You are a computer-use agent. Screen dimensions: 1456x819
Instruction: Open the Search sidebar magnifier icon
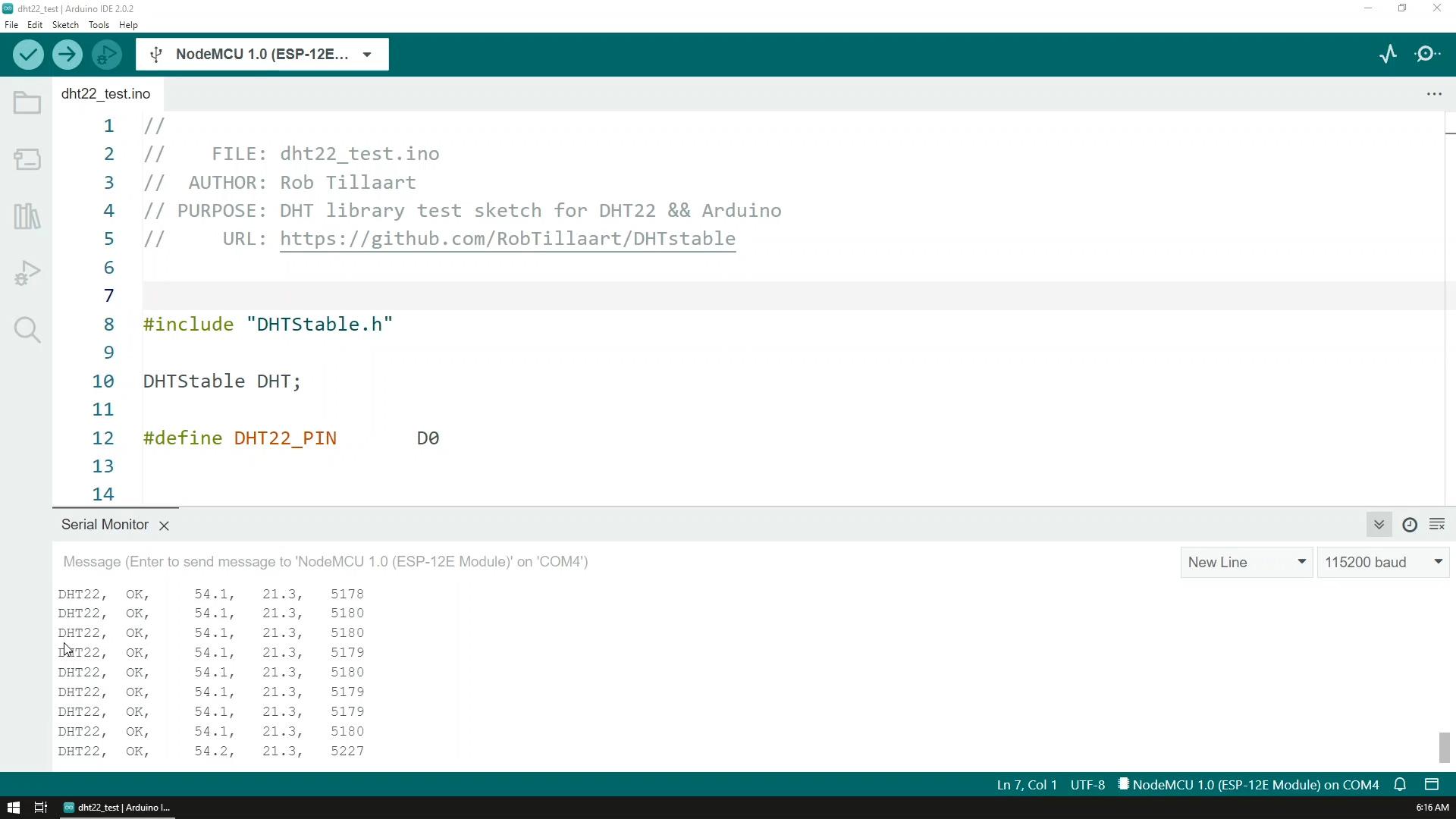coord(27,330)
